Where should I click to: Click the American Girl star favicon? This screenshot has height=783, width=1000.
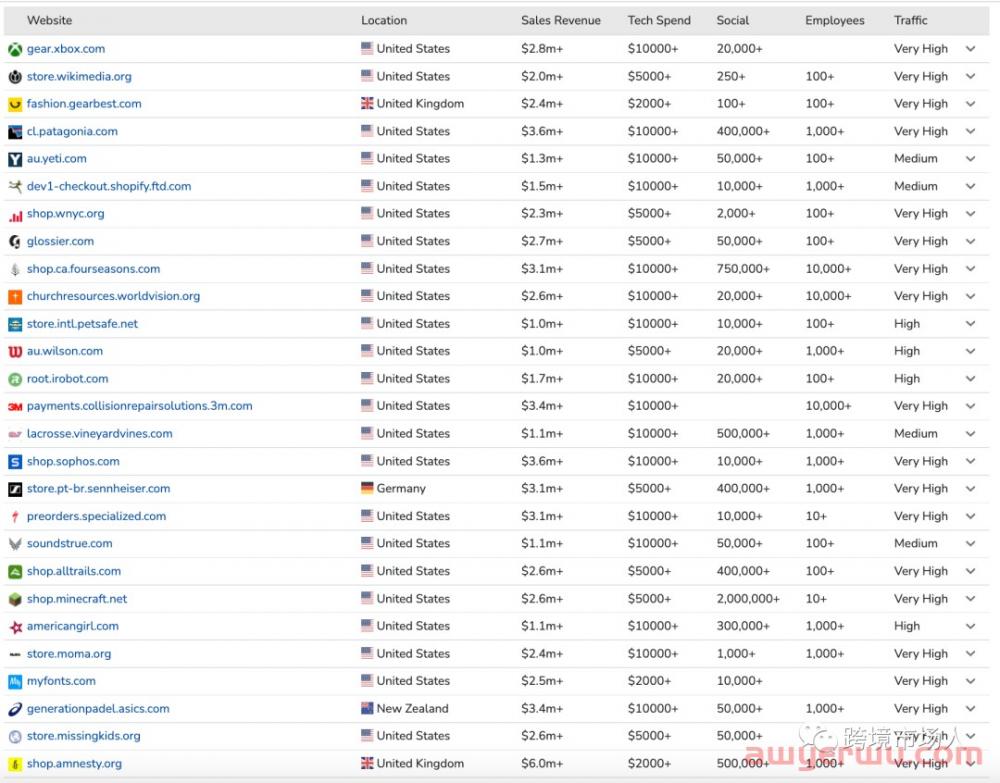[x=15, y=627]
